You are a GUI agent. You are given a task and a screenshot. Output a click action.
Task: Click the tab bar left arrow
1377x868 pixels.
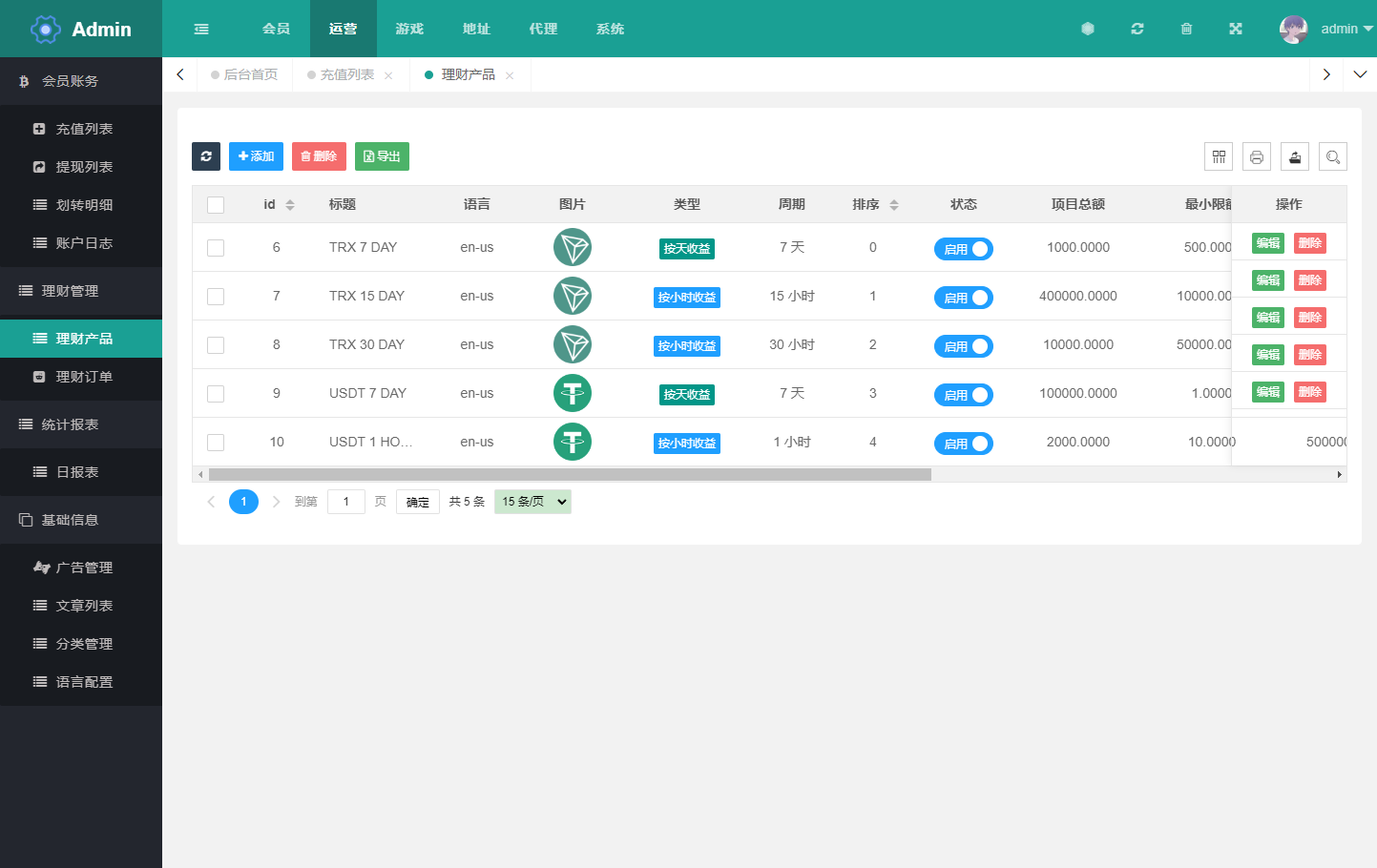tap(180, 74)
